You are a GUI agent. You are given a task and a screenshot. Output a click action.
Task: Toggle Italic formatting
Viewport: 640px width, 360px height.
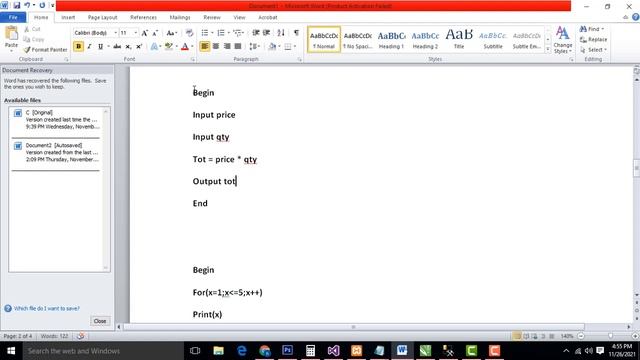(x=89, y=47)
